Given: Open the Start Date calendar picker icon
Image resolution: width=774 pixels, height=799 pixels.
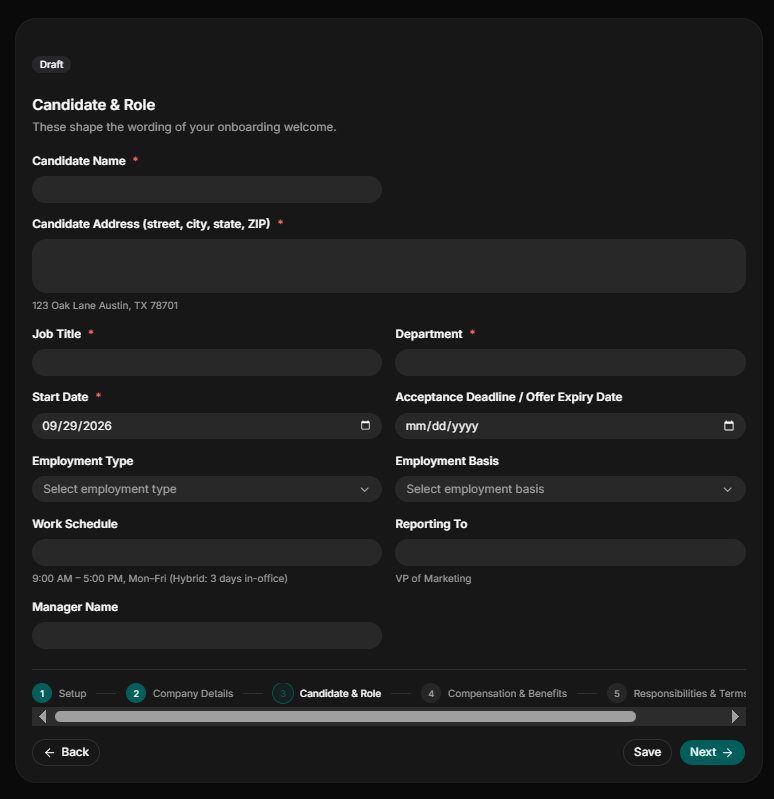Looking at the screenshot, I should pos(365,425).
